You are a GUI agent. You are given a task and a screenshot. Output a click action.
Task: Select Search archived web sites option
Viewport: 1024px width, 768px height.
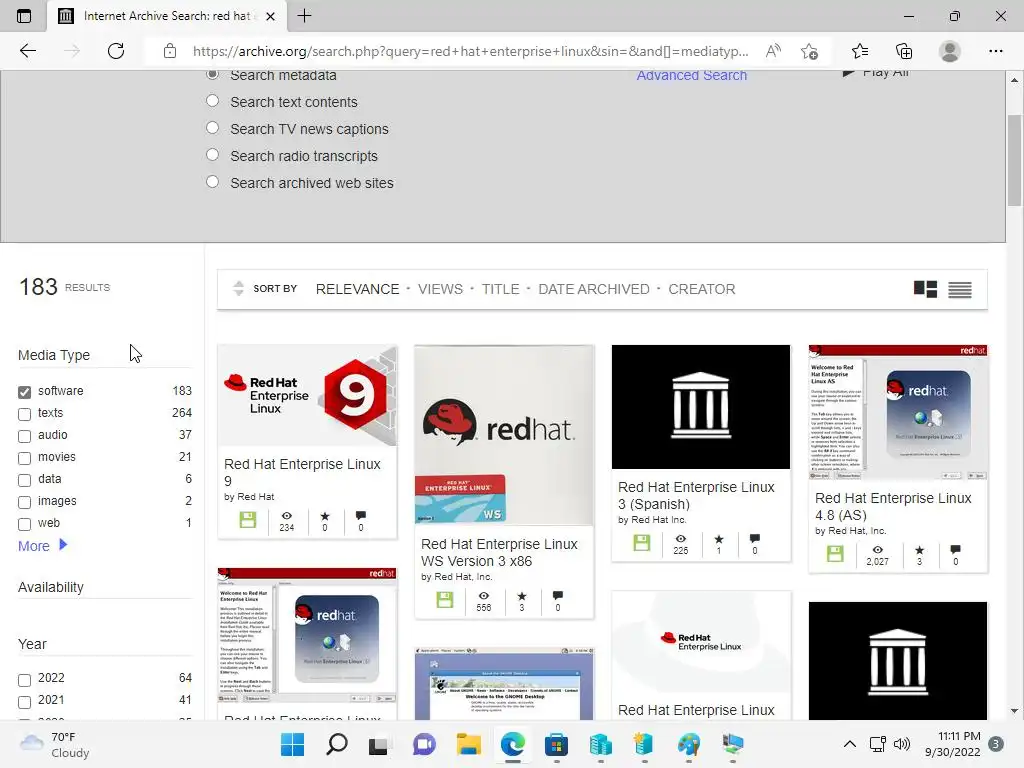(x=212, y=182)
